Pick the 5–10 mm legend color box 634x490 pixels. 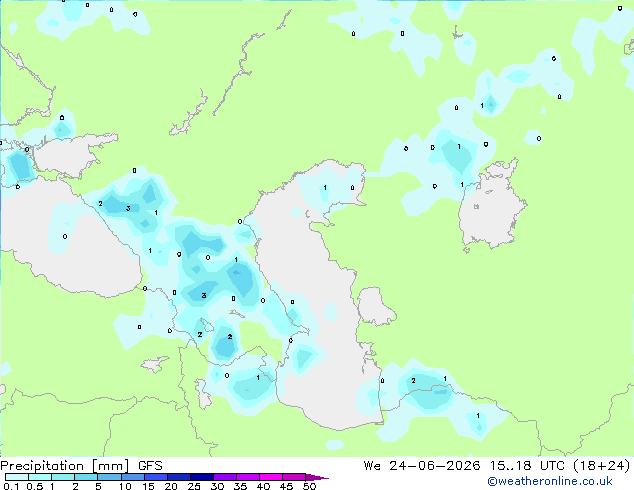pos(109,477)
